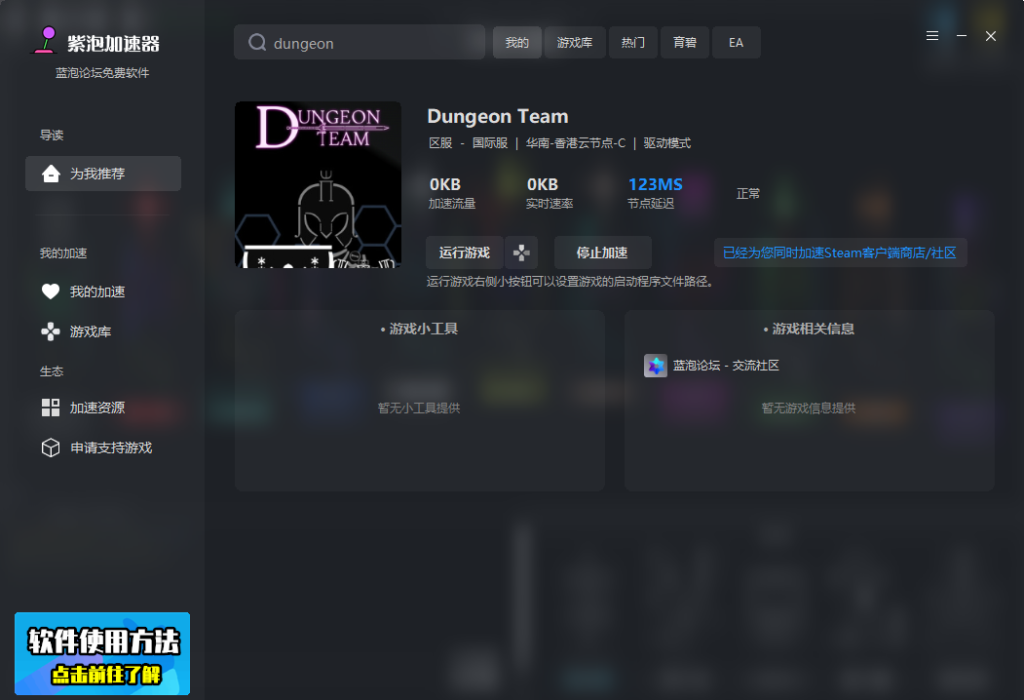Image resolution: width=1024 pixels, height=700 pixels.
Task: Open the launch path settings button beside 运行游戏
Action: point(521,253)
